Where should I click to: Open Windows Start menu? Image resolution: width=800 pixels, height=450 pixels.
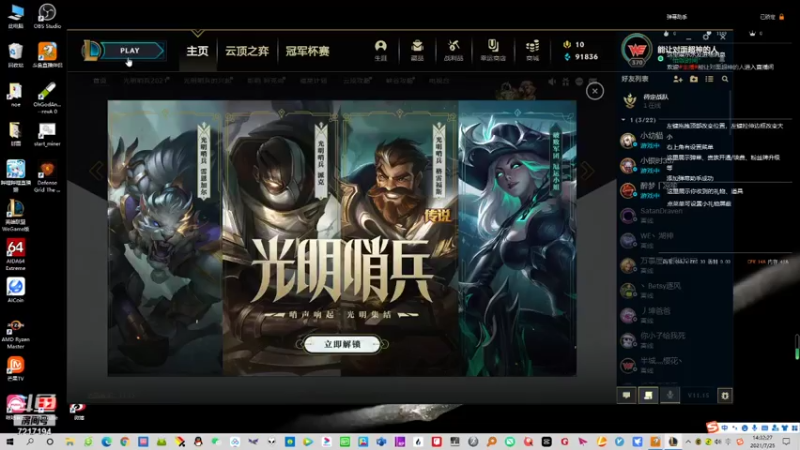tap(10, 442)
